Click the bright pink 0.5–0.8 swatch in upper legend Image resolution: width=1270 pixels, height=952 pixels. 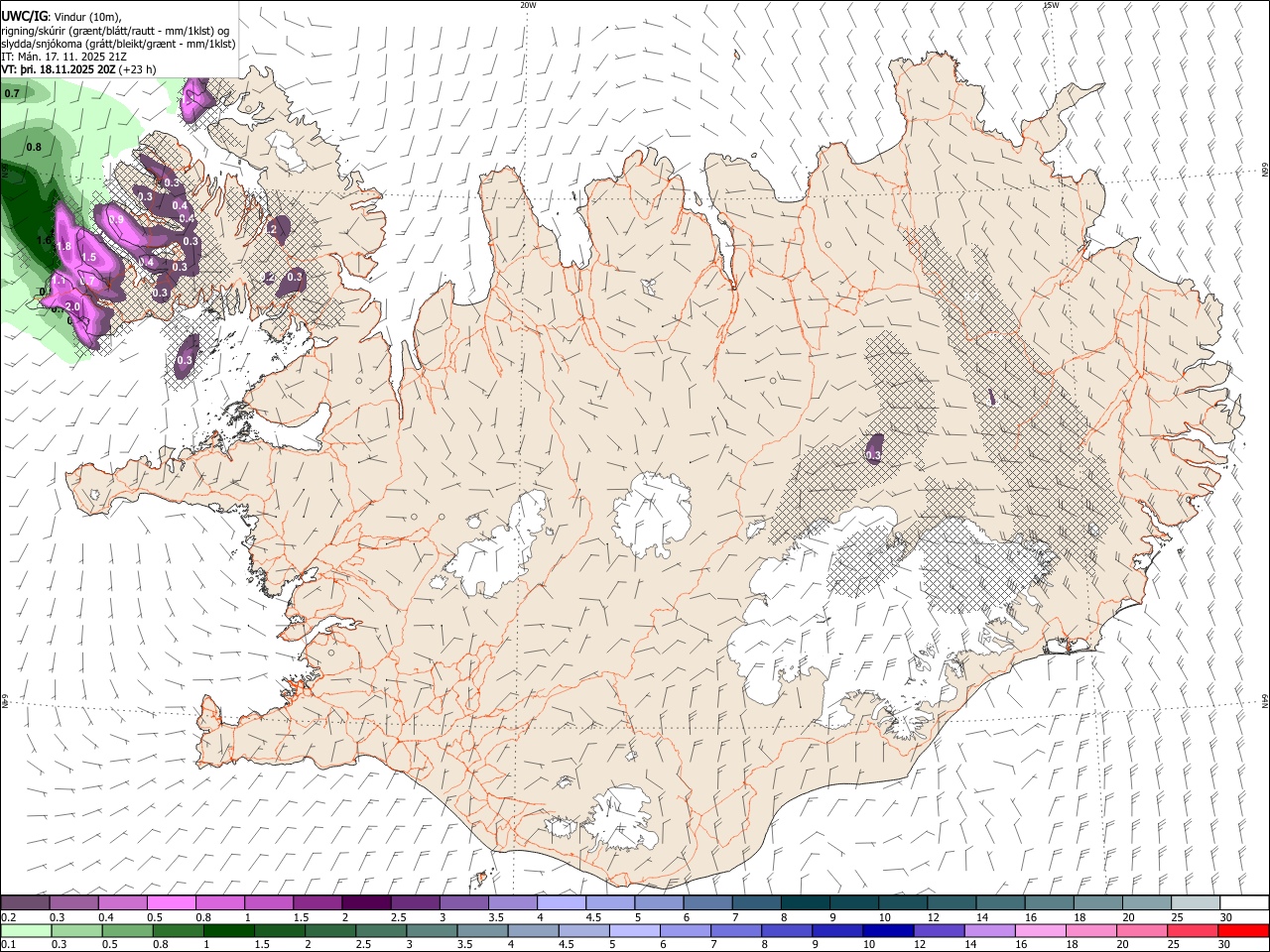171,902
